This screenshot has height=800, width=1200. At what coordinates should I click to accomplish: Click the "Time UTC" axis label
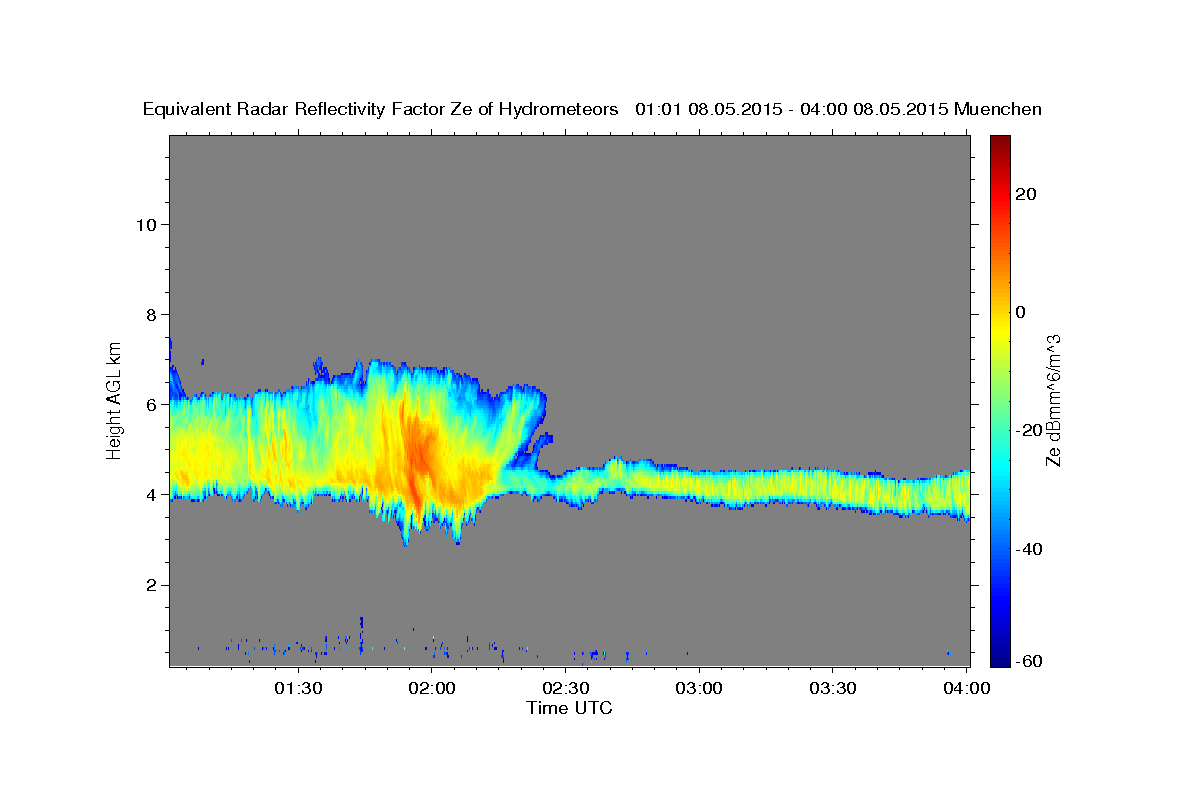click(x=569, y=708)
